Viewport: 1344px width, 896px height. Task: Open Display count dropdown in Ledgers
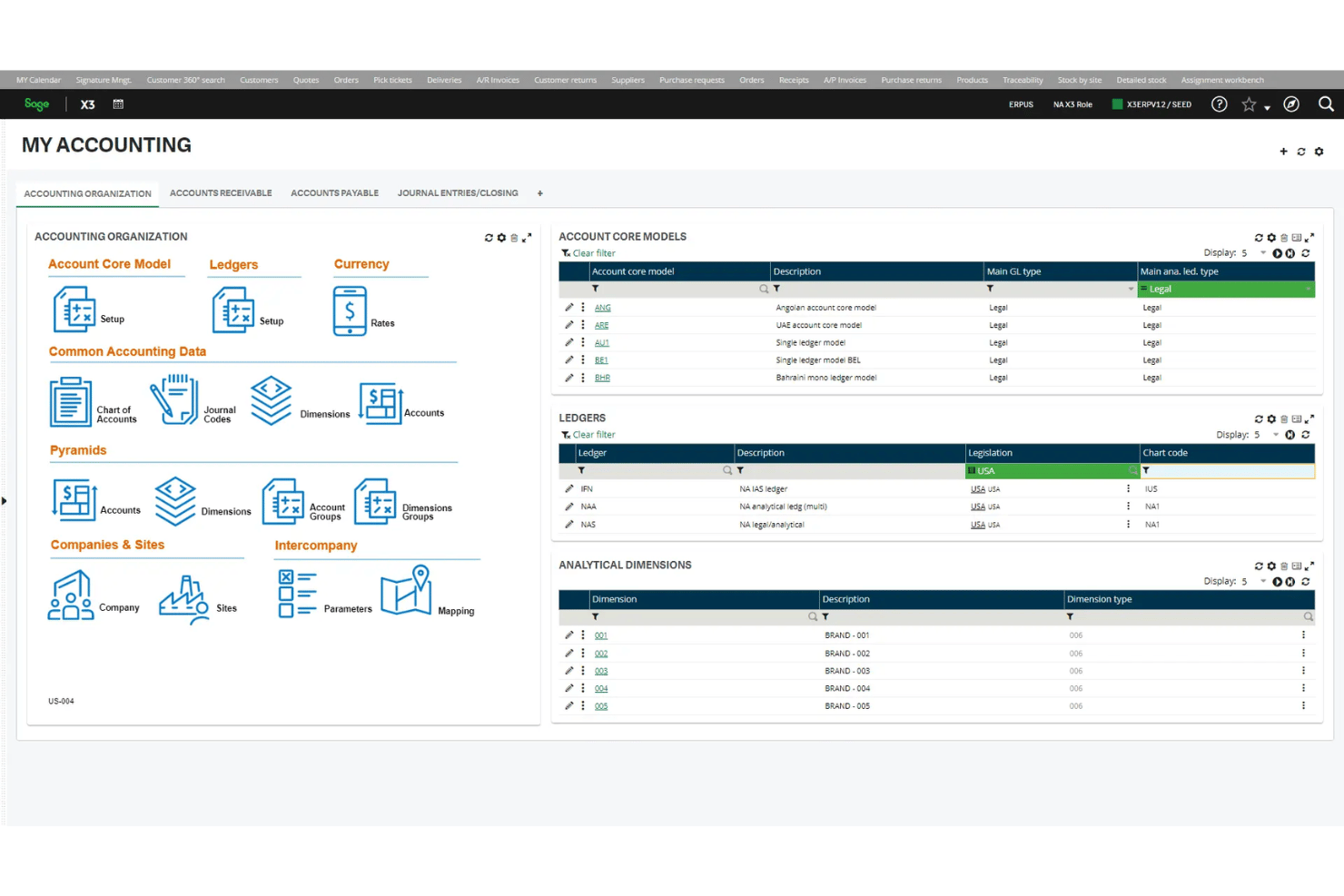(x=1275, y=435)
